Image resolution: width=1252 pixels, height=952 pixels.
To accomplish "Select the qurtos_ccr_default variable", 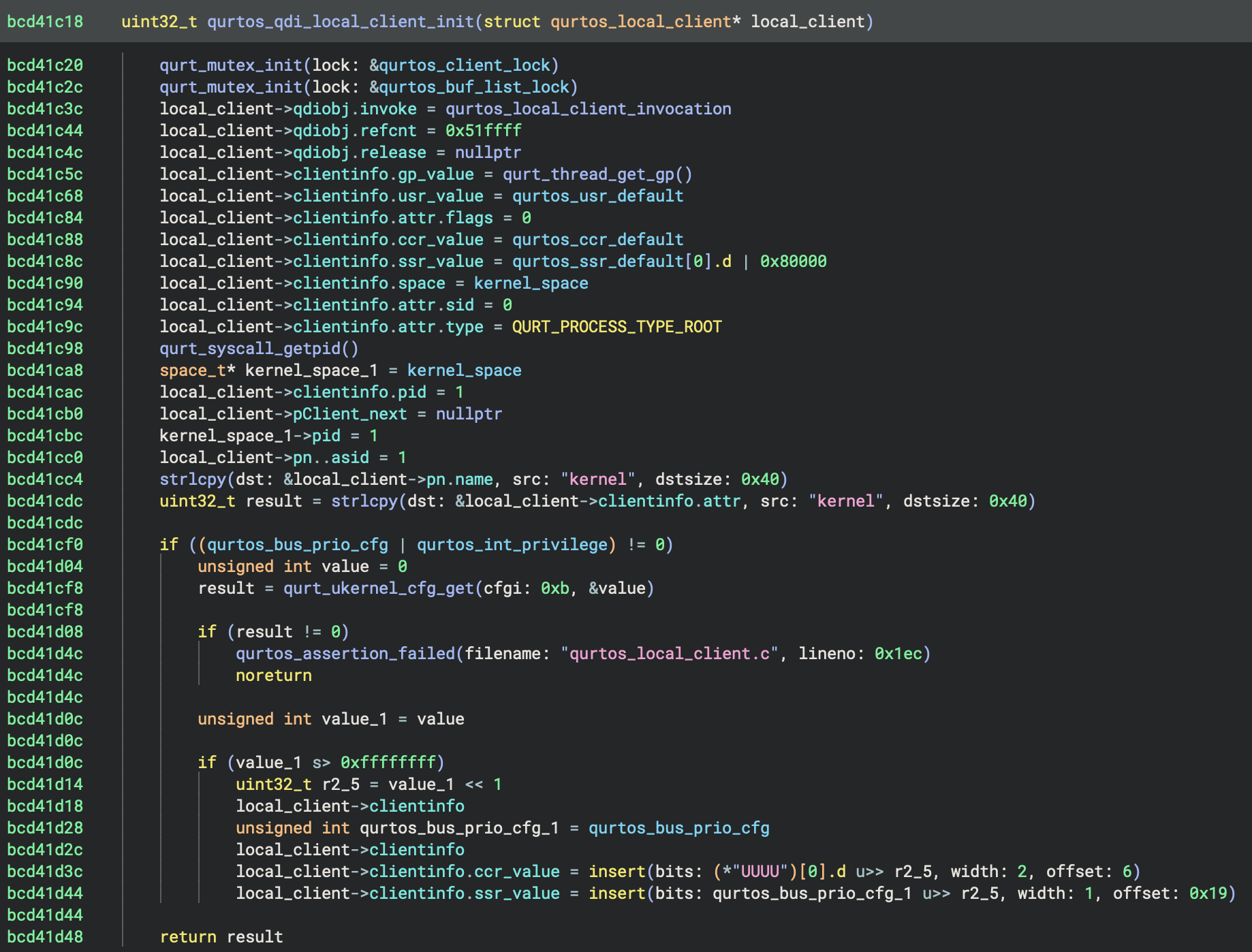I will tap(597, 240).
